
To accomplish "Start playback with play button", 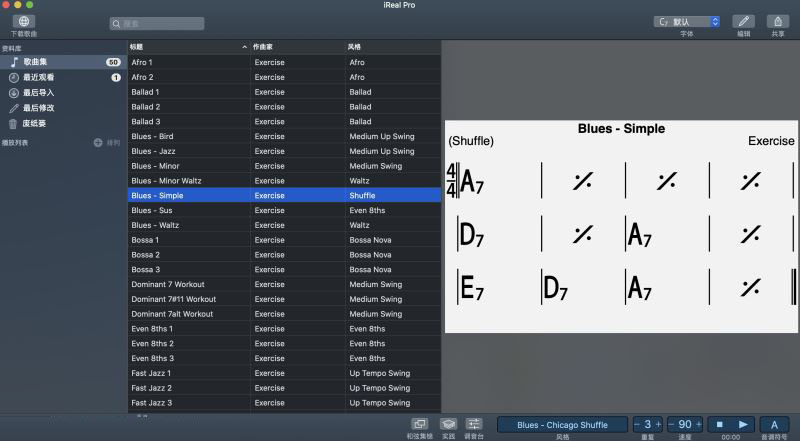I will pos(743,425).
